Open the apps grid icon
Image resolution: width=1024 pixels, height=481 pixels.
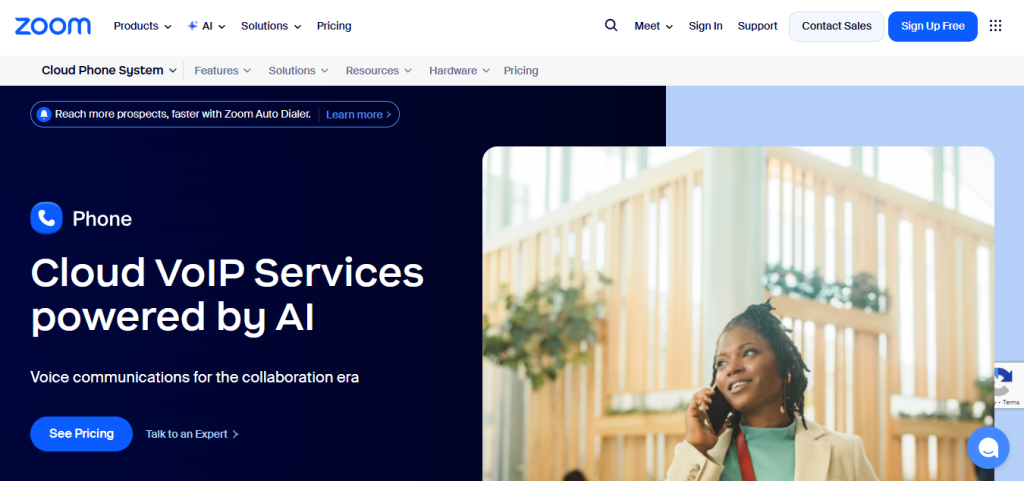(995, 25)
